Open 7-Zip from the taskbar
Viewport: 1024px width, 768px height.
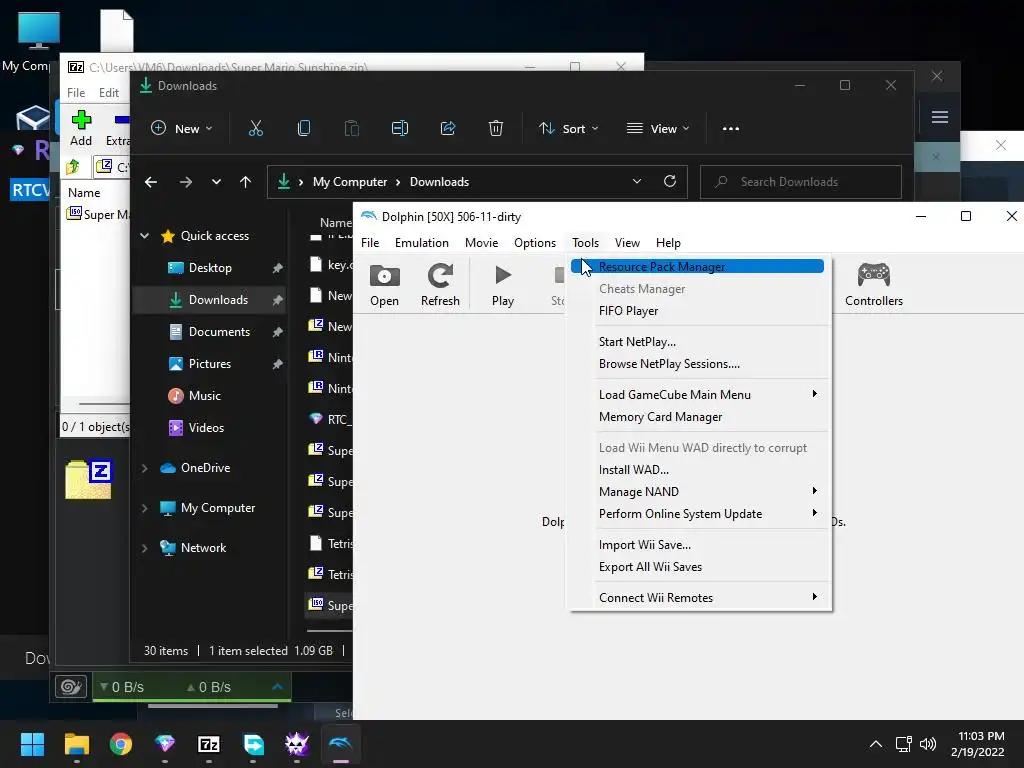[209, 744]
